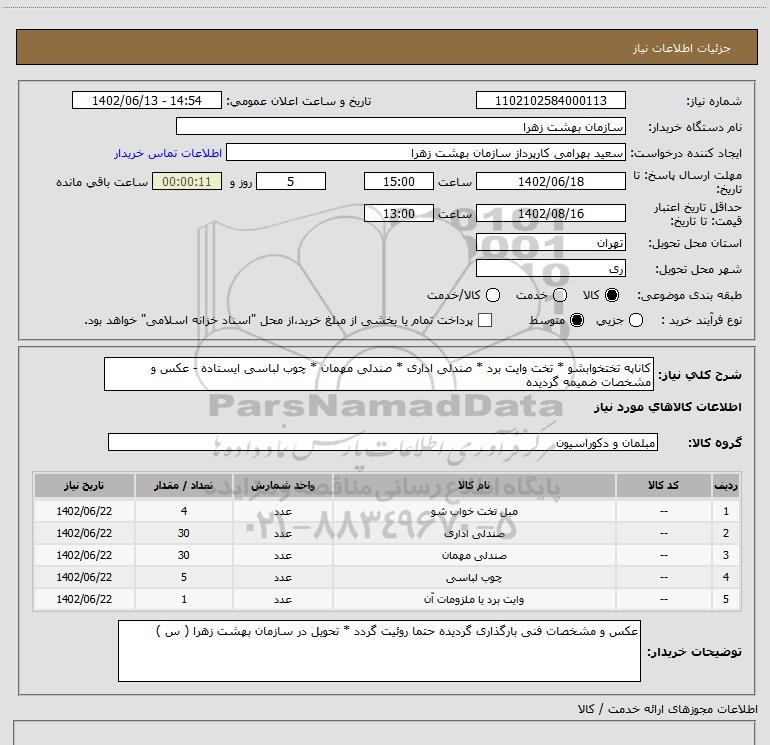770x745 pixels.
Task: Click quantity 1 in the وایت برد row
Action: 184,600
